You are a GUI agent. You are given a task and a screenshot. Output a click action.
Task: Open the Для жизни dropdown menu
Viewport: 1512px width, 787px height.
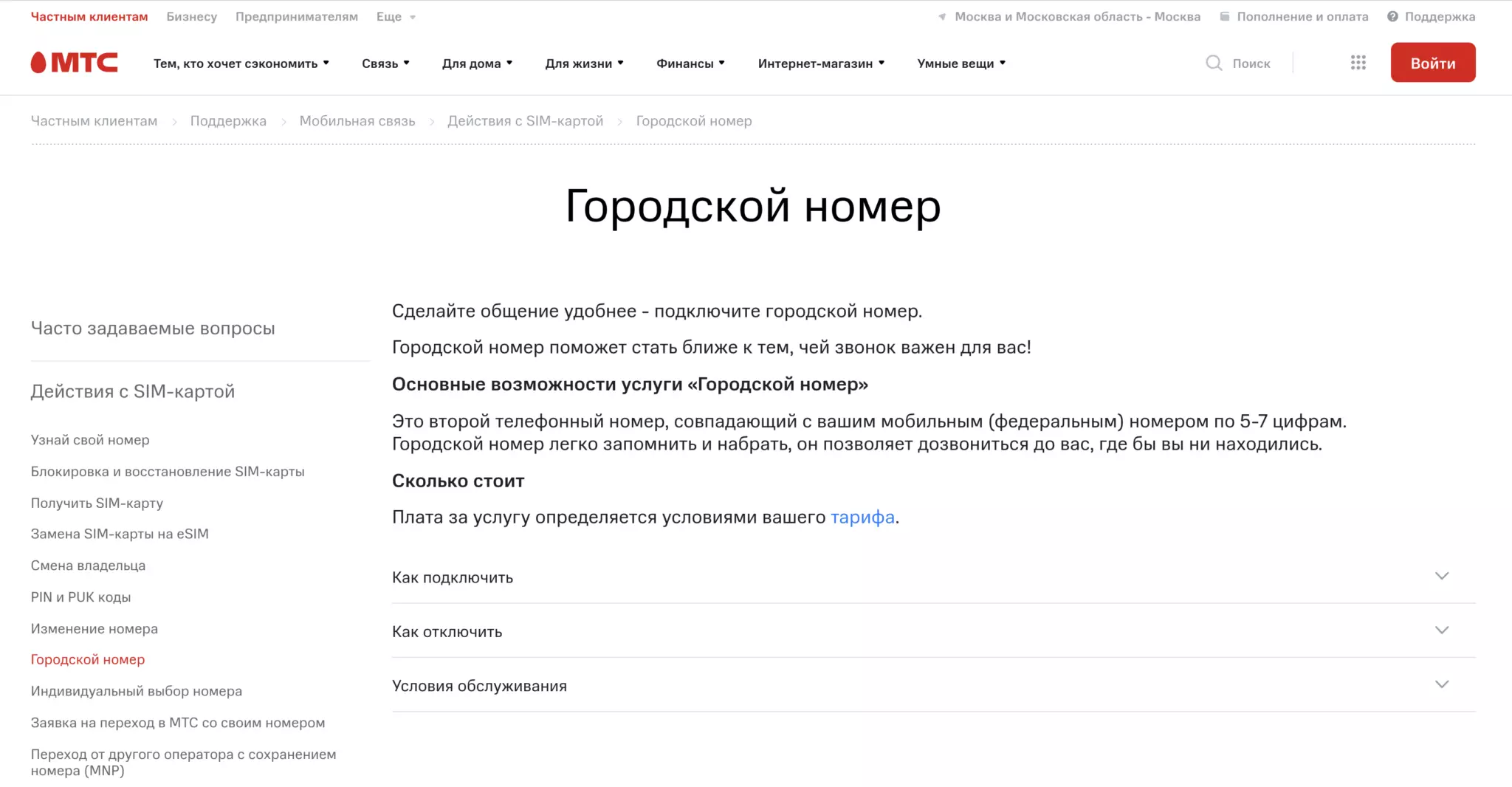tap(584, 63)
